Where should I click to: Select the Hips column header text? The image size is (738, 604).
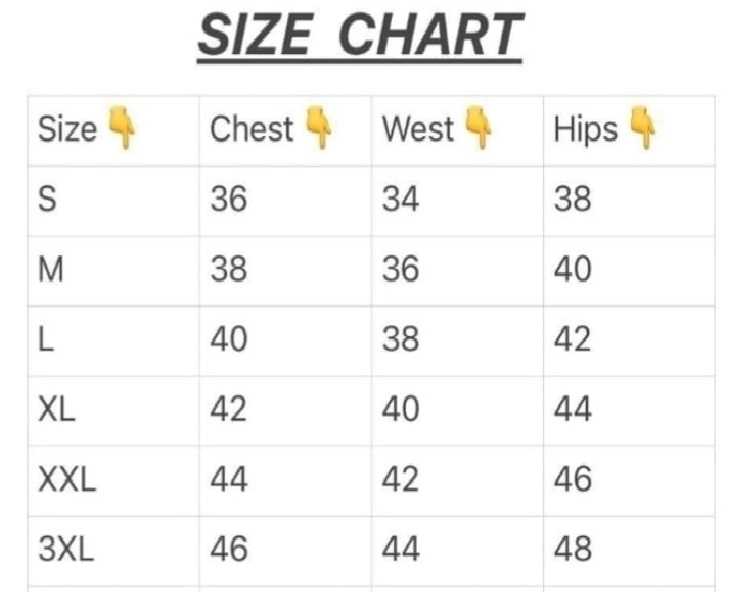[585, 130]
